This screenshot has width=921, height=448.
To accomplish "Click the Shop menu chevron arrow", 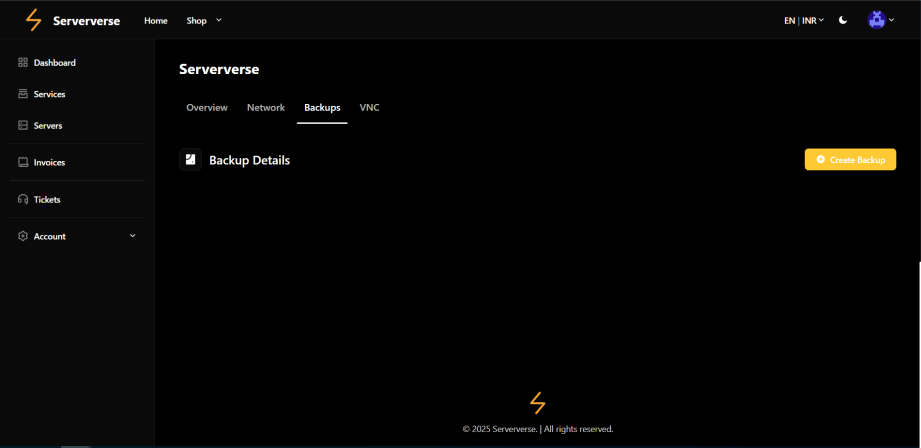I will pyautogui.click(x=219, y=20).
